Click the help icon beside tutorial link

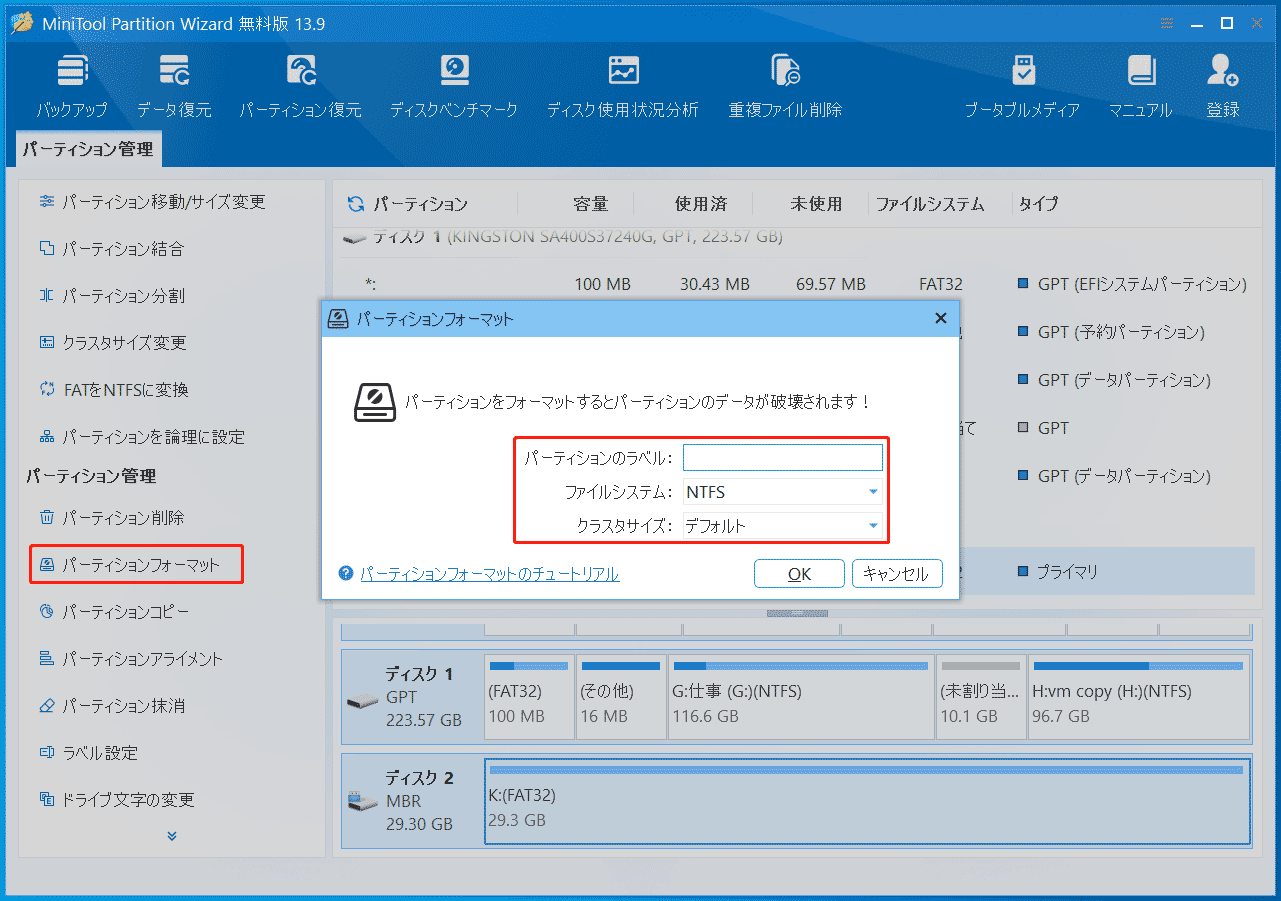[346, 574]
